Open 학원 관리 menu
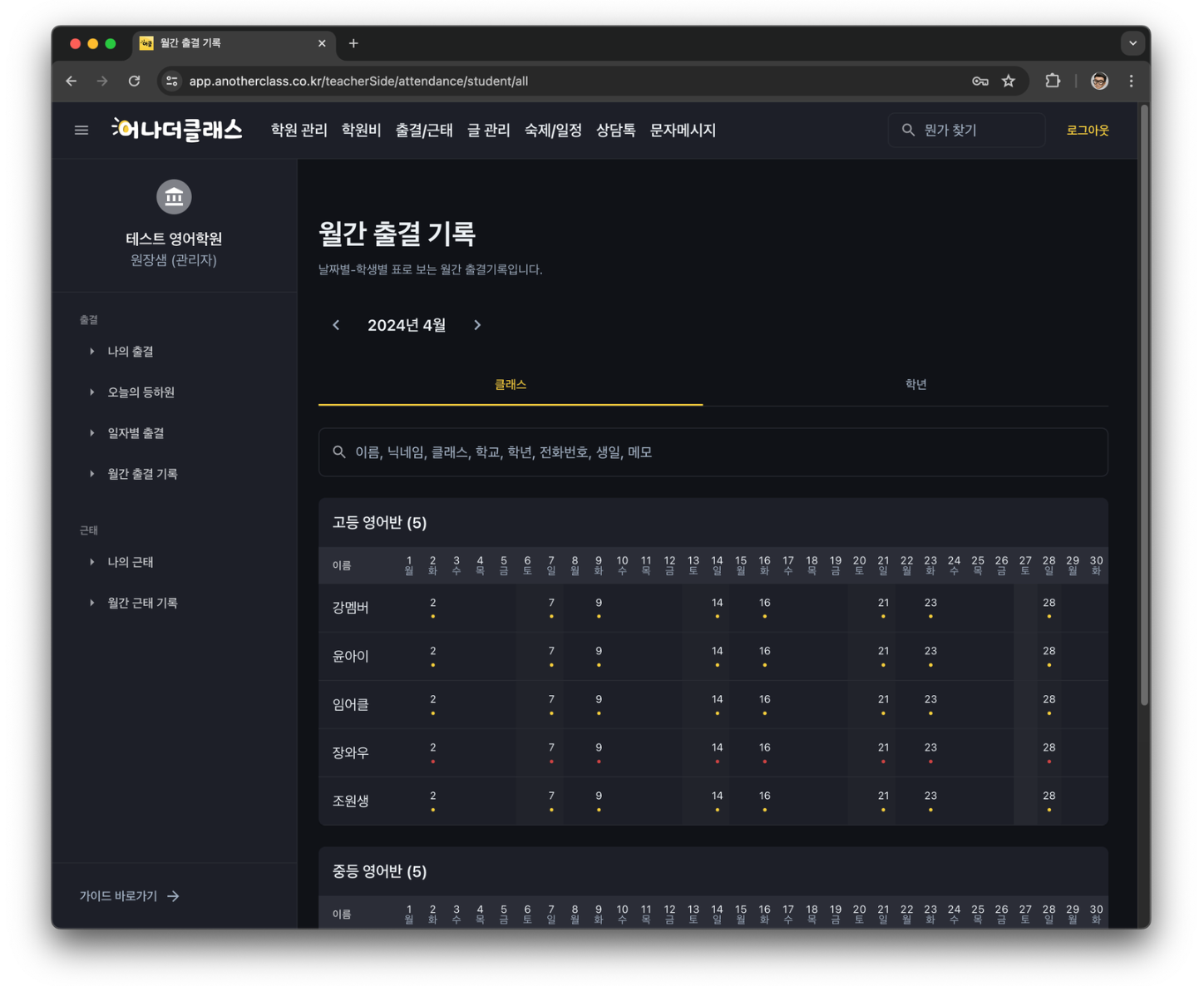Image resolution: width=1204 pixels, height=986 pixels. tap(299, 130)
